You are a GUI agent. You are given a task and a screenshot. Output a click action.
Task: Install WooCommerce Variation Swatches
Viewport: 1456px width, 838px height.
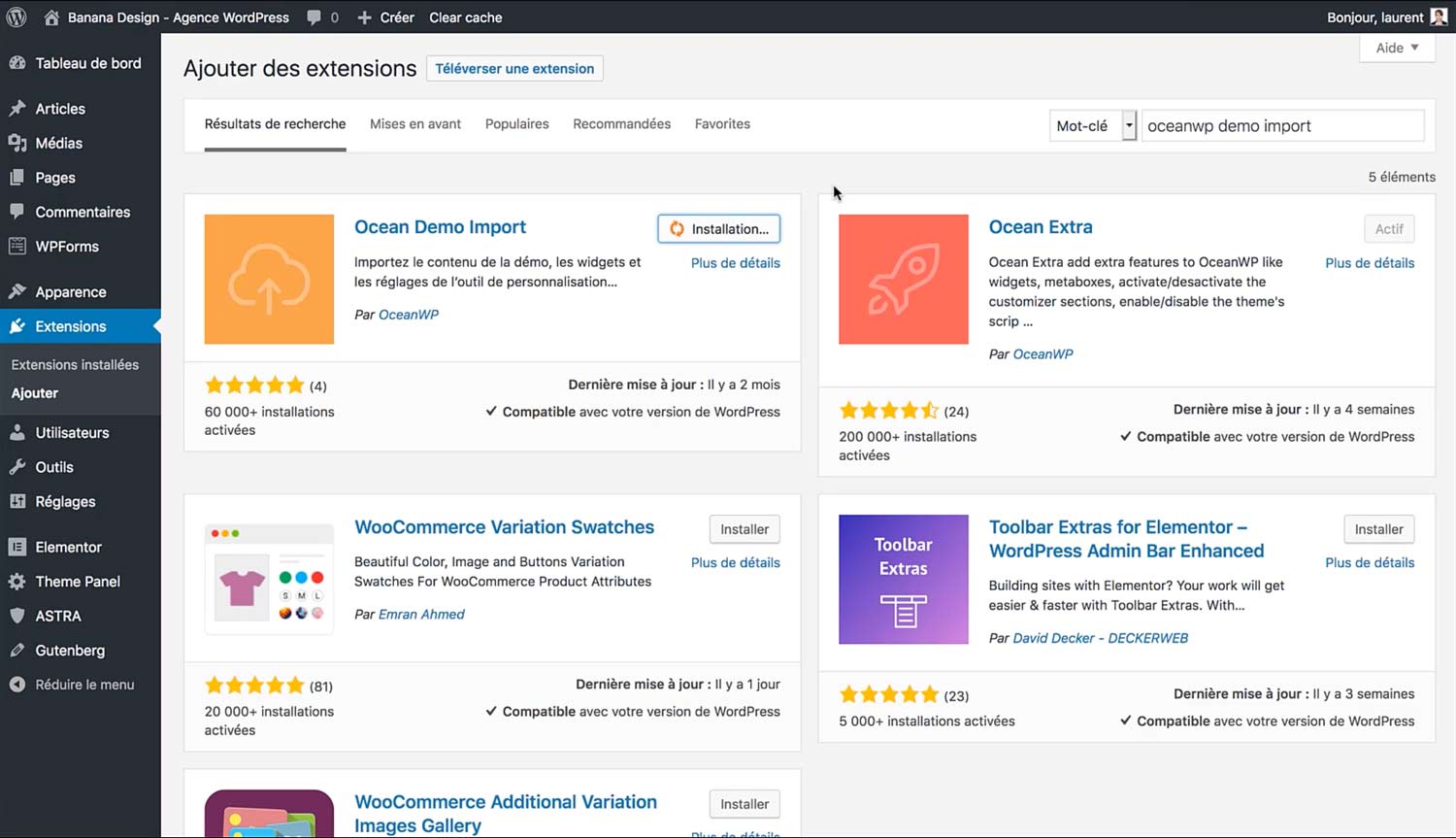745,529
